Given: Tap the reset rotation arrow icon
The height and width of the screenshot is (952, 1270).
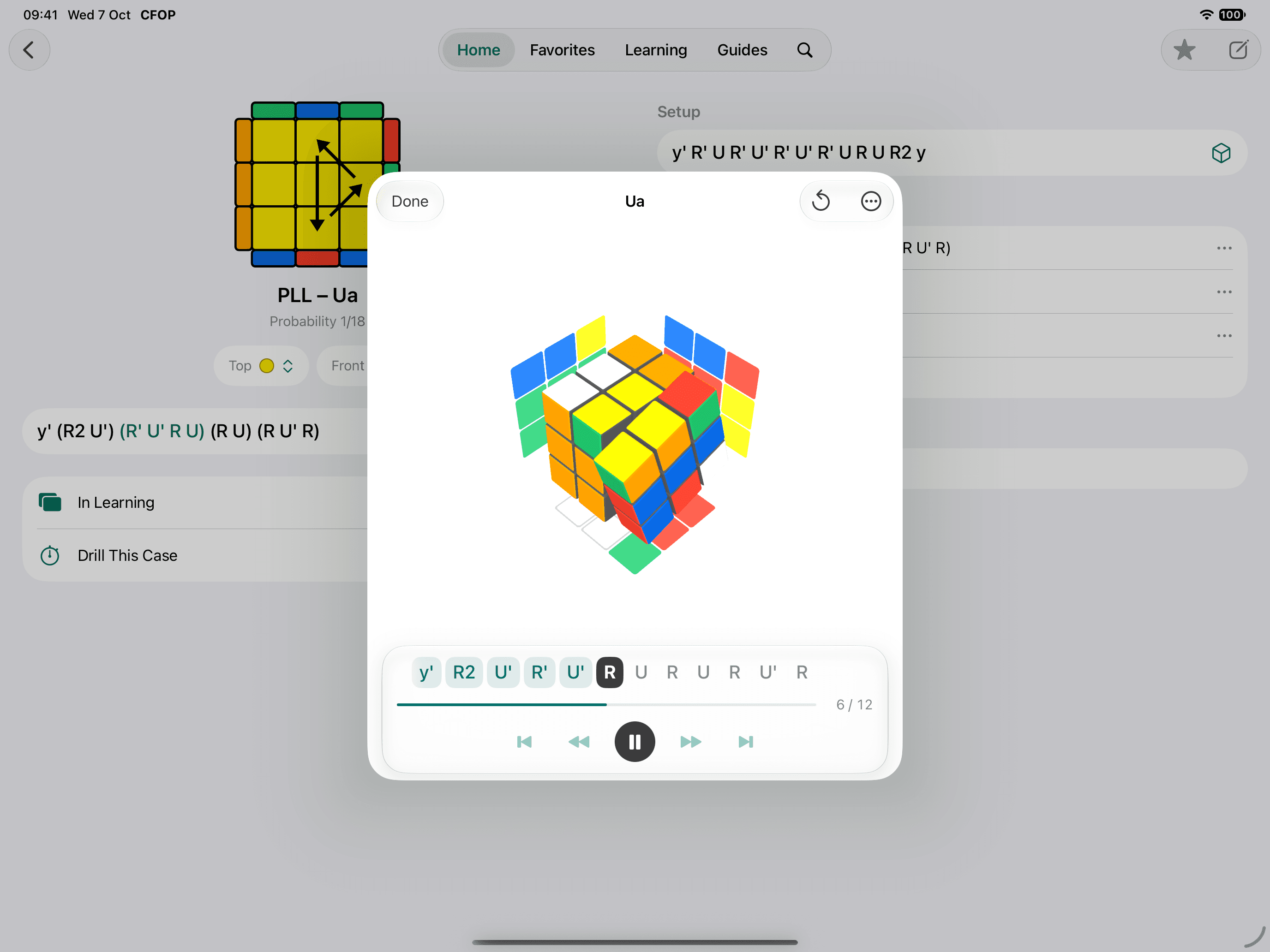Looking at the screenshot, I should click(x=821, y=202).
